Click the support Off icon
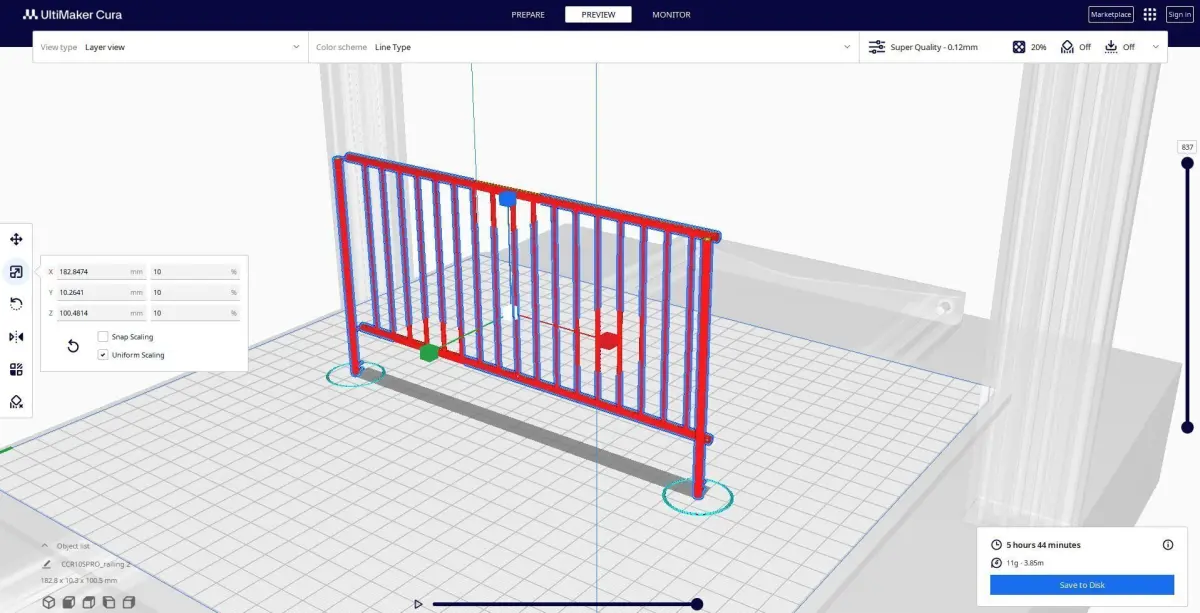Screen dimensions: 1200x613 coord(1067,47)
